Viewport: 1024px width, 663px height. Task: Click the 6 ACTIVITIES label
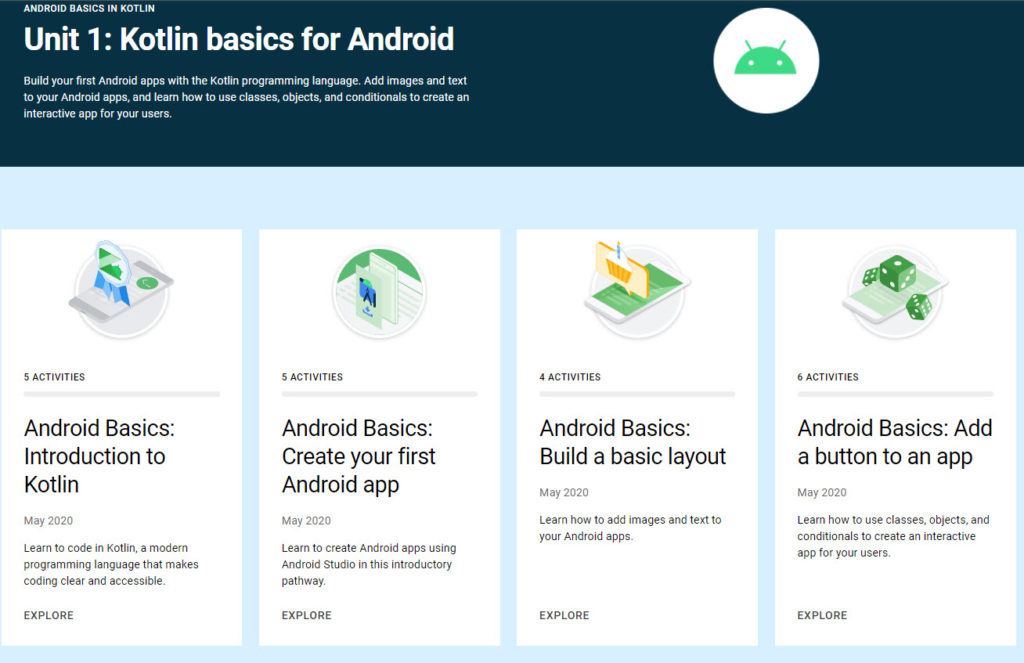pyautogui.click(x=828, y=377)
